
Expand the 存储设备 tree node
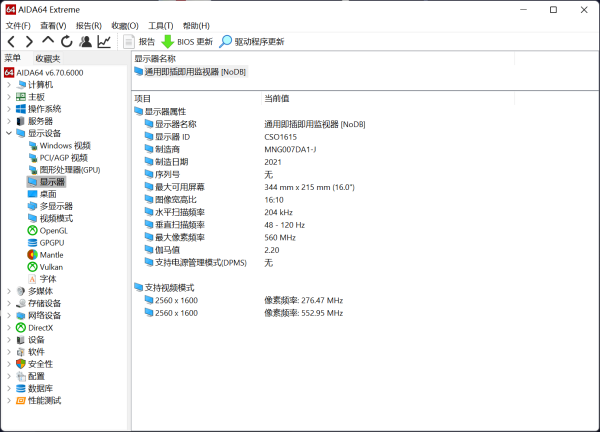(9, 303)
